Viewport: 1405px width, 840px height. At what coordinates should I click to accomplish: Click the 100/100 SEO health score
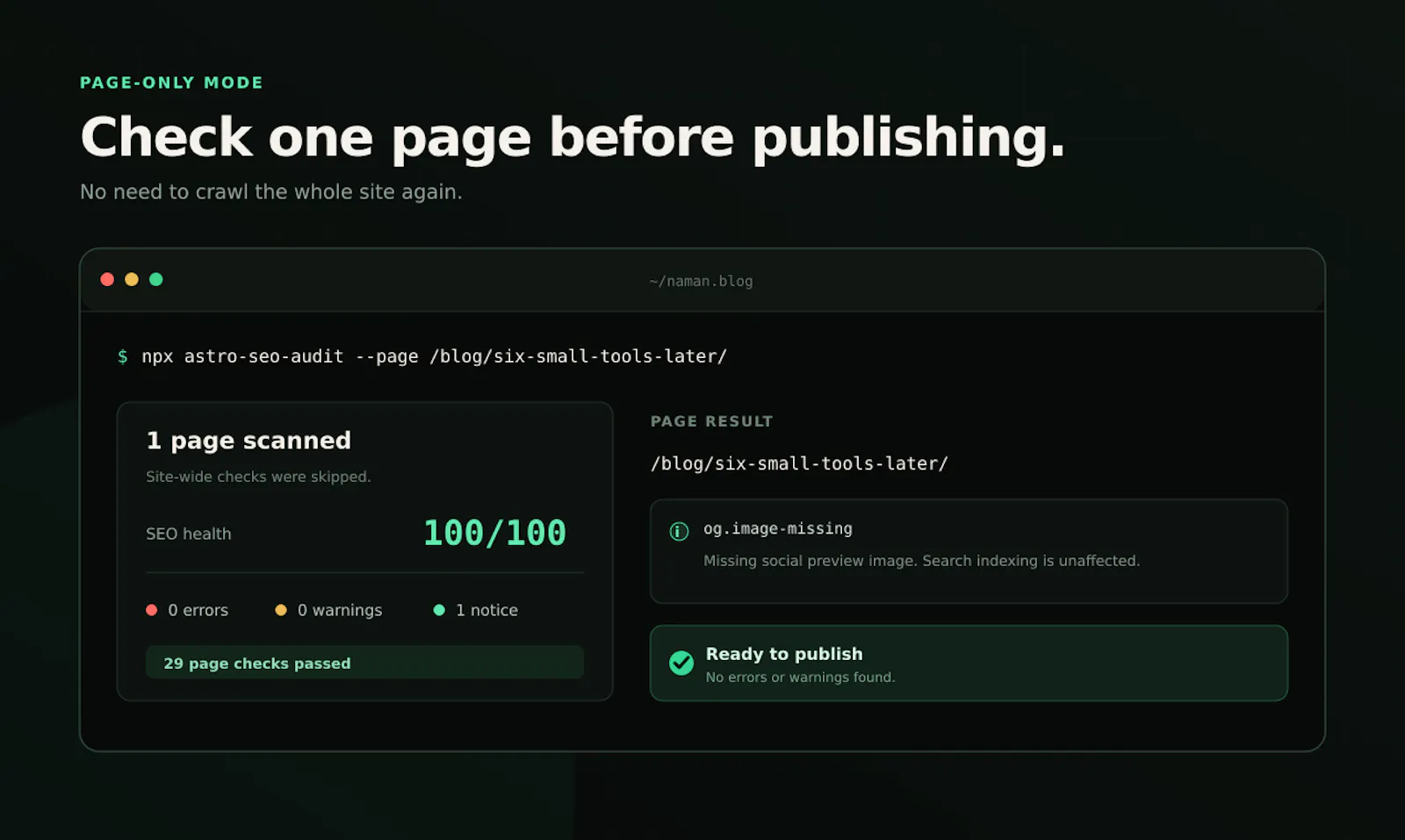pyautogui.click(x=494, y=533)
